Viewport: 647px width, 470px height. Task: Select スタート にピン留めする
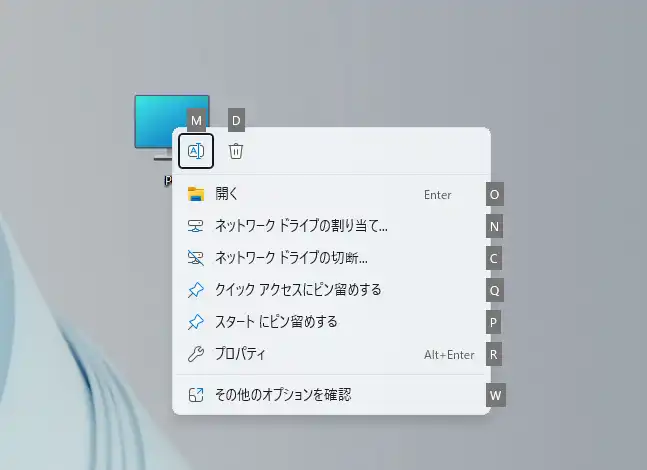click(331, 322)
